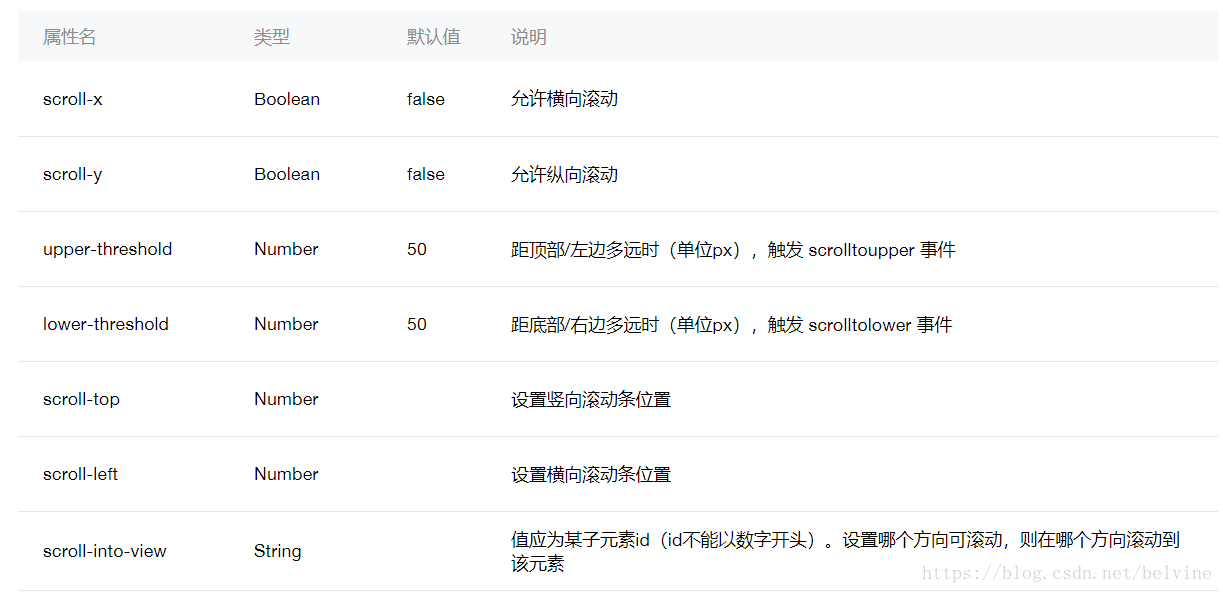The height and width of the screenshot is (593, 1223).
Task: Select the scroll-y property name
Action: [73, 174]
